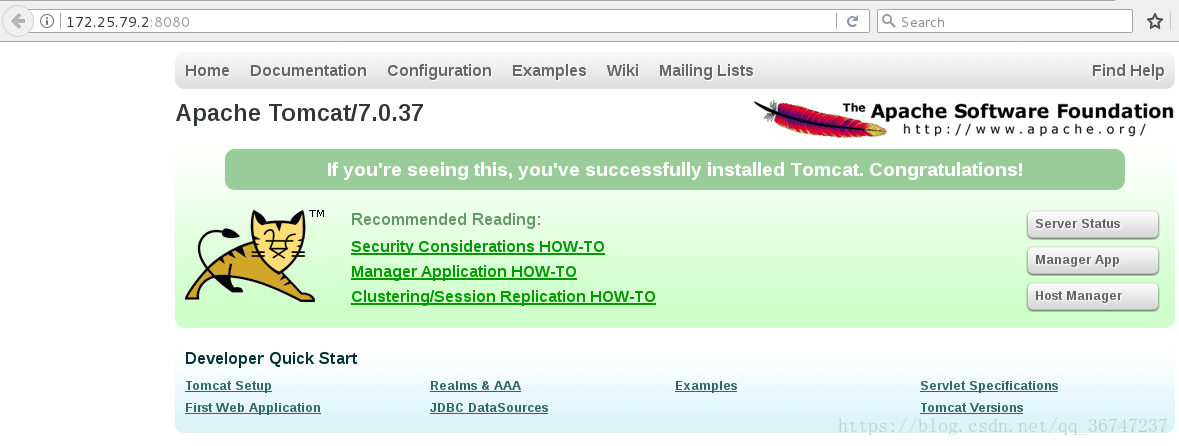Click inside the Search field

pyautogui.click(x=1005, y=22)
